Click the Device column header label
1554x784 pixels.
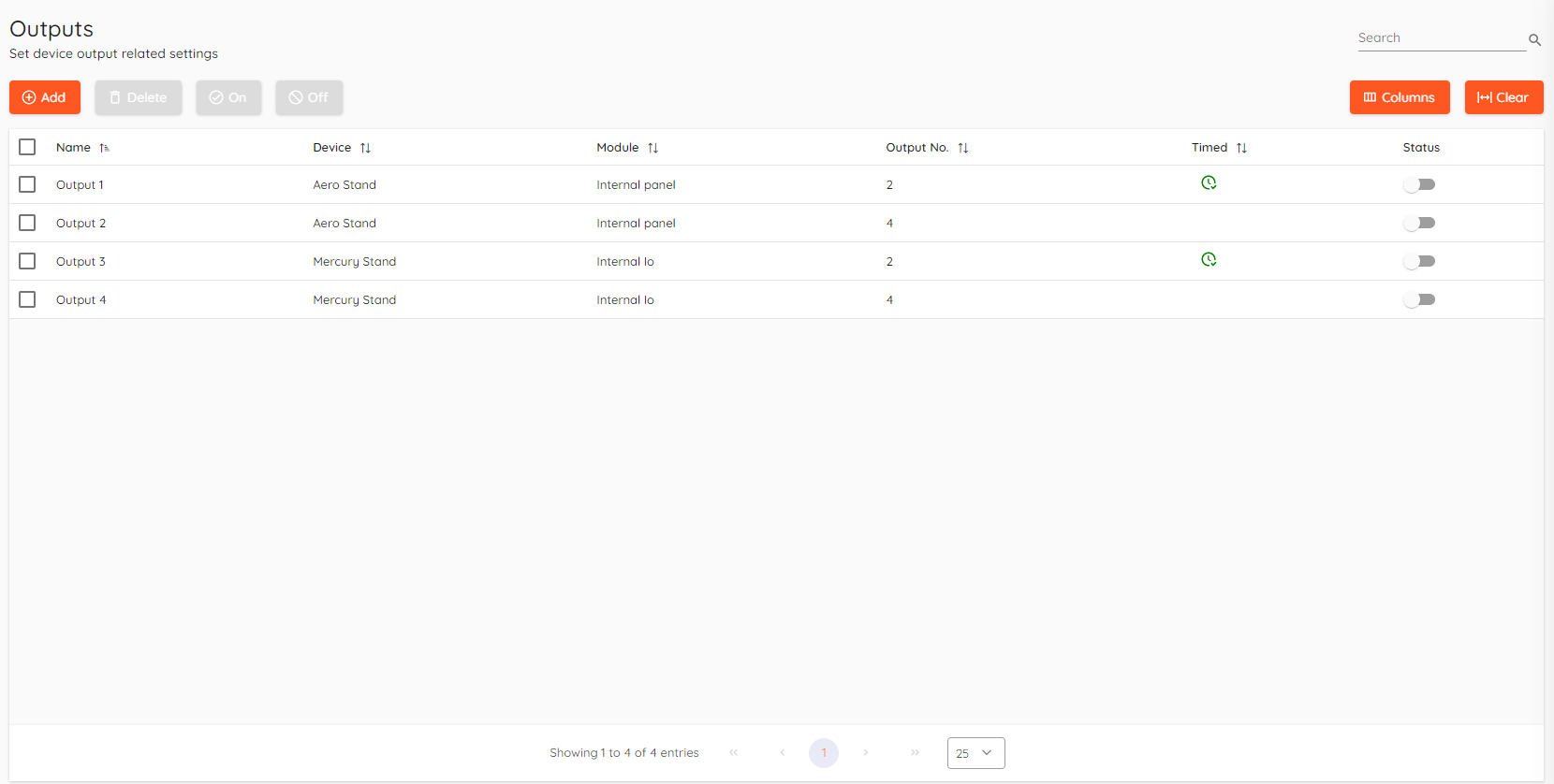tap(332, 148)
